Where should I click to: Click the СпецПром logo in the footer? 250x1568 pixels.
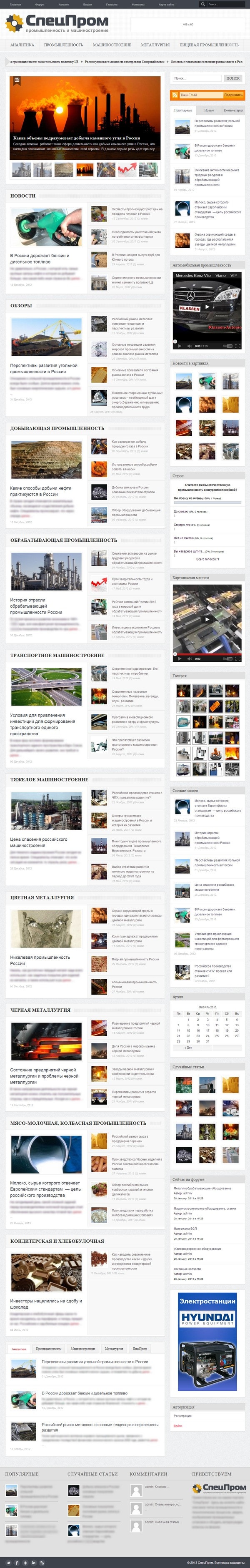tap(219, 1488)
